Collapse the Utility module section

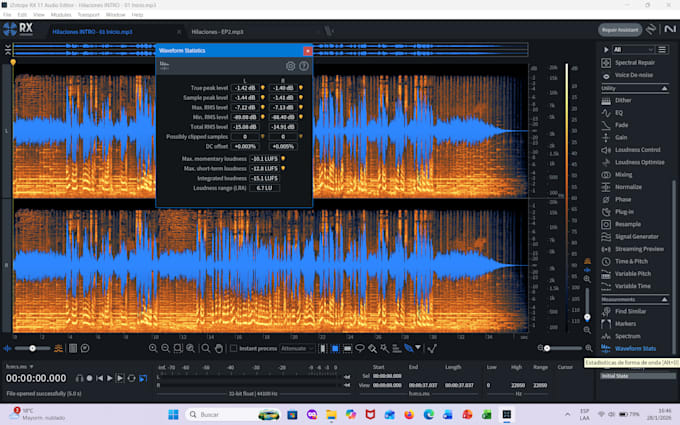tap(664, 88)
